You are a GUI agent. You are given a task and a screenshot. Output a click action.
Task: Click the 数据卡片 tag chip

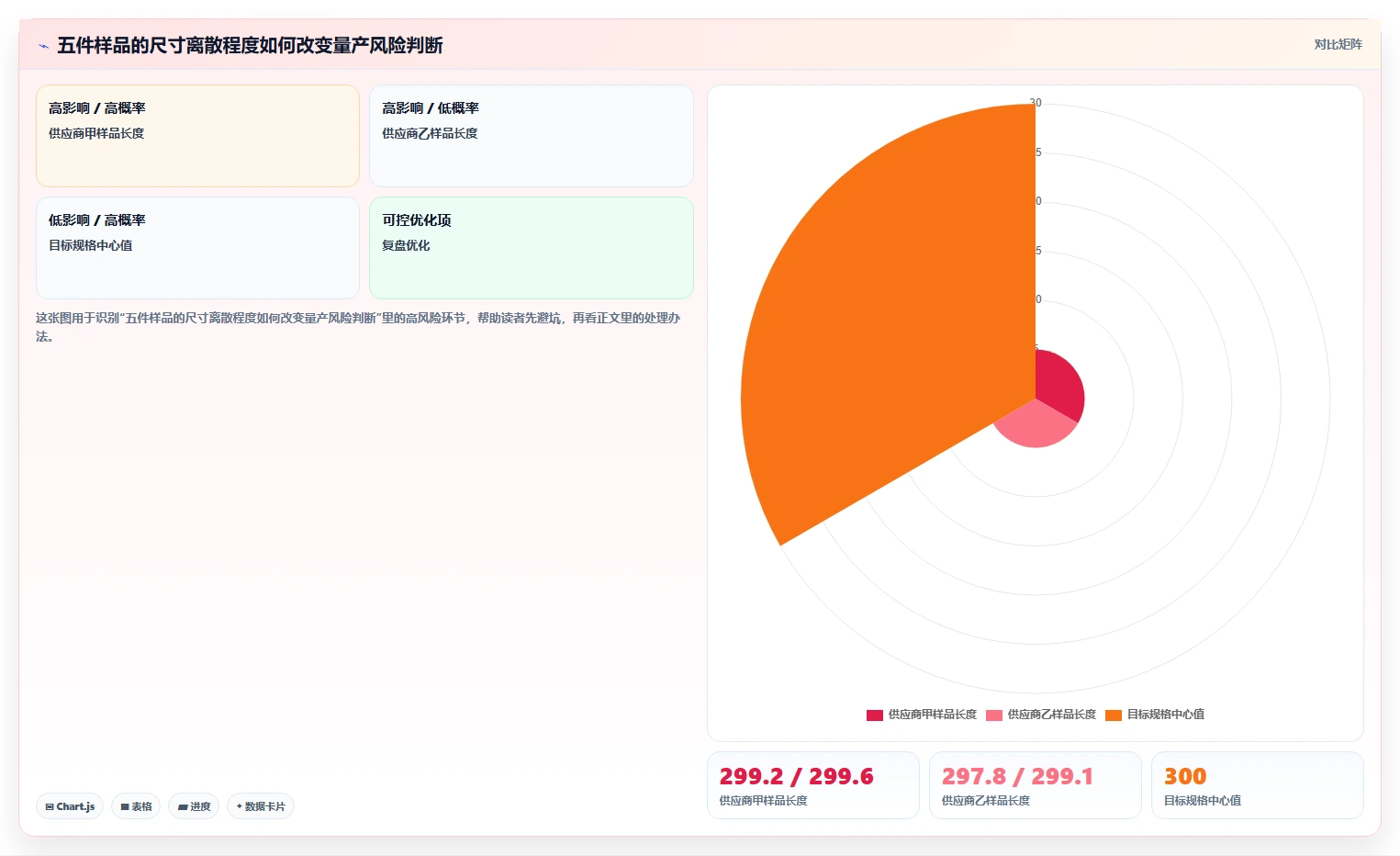pos(261,806)
